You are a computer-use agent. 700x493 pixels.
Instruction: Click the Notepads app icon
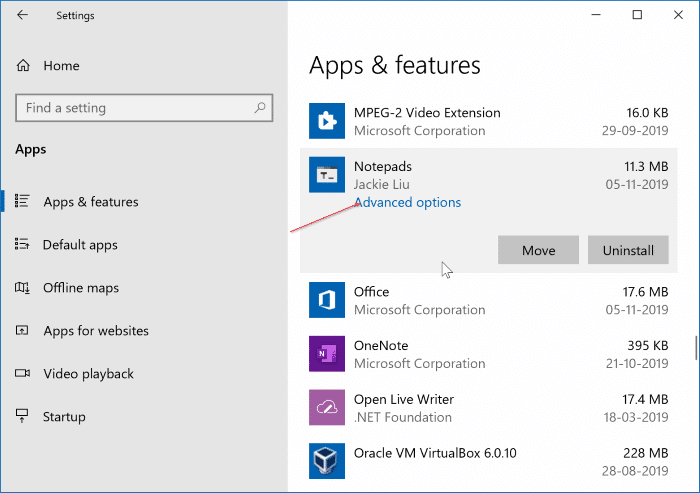[x=327, y=175]
